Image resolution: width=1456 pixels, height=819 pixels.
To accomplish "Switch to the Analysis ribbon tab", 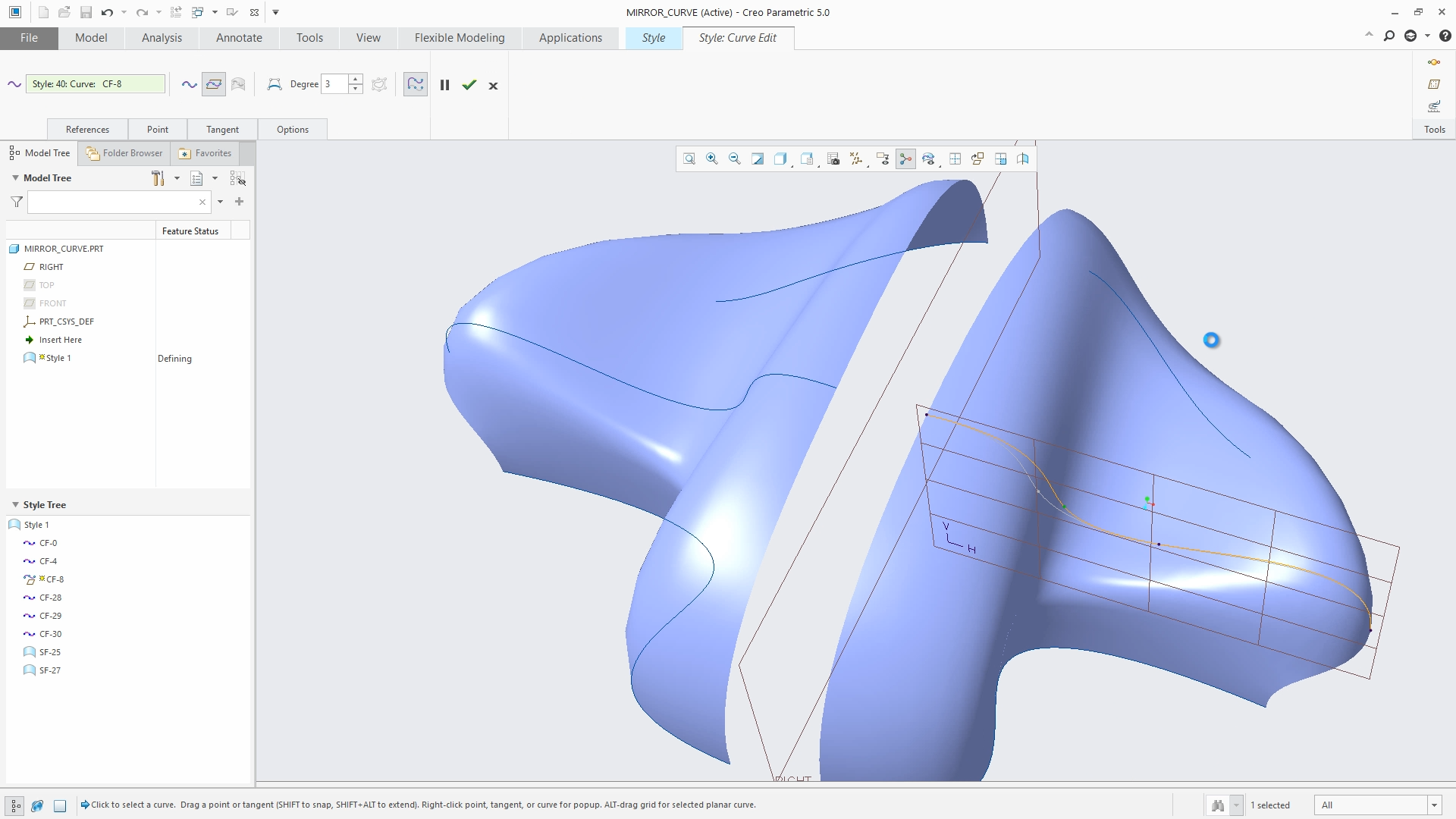I will pyautogui.click(x=162, y=38).
